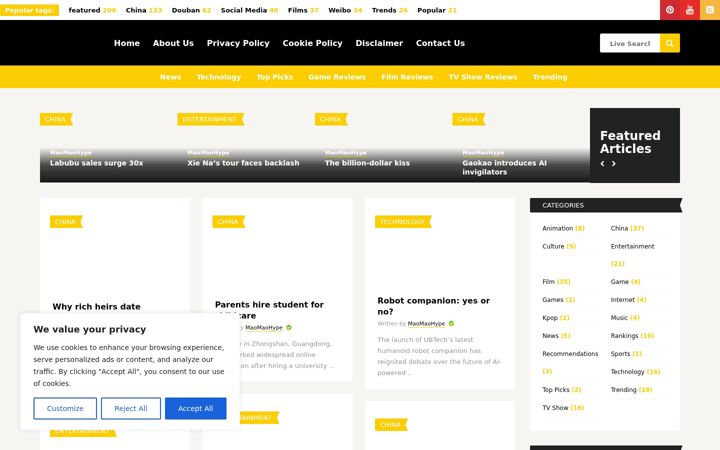Image resolution: width=720 pixels, height=450 pixels.
Task: Open the RSS feed icon
Action: (x=709, y=10)
